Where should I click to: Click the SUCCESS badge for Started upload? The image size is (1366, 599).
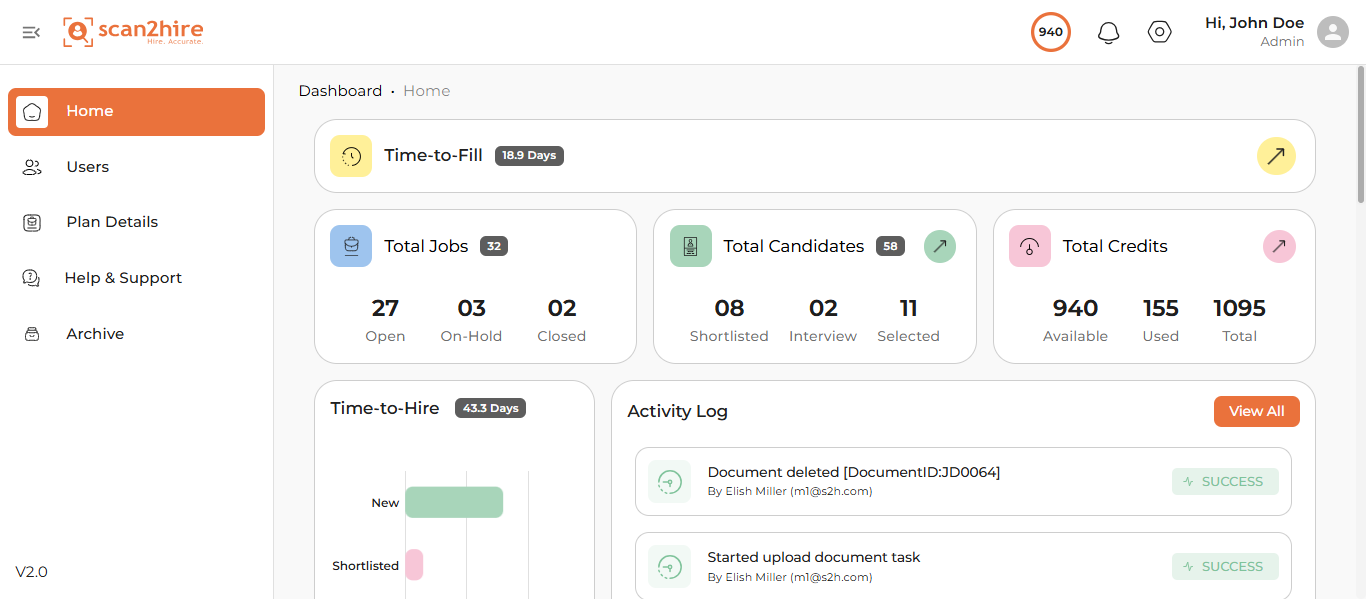tap(1225, 566)
